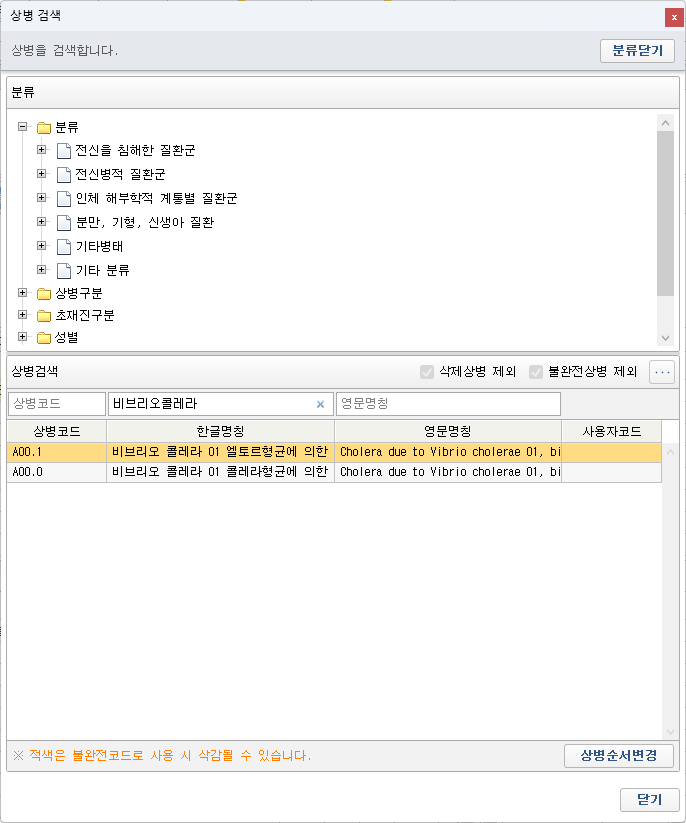Click the 상병순서변경 button

(618, 756)
